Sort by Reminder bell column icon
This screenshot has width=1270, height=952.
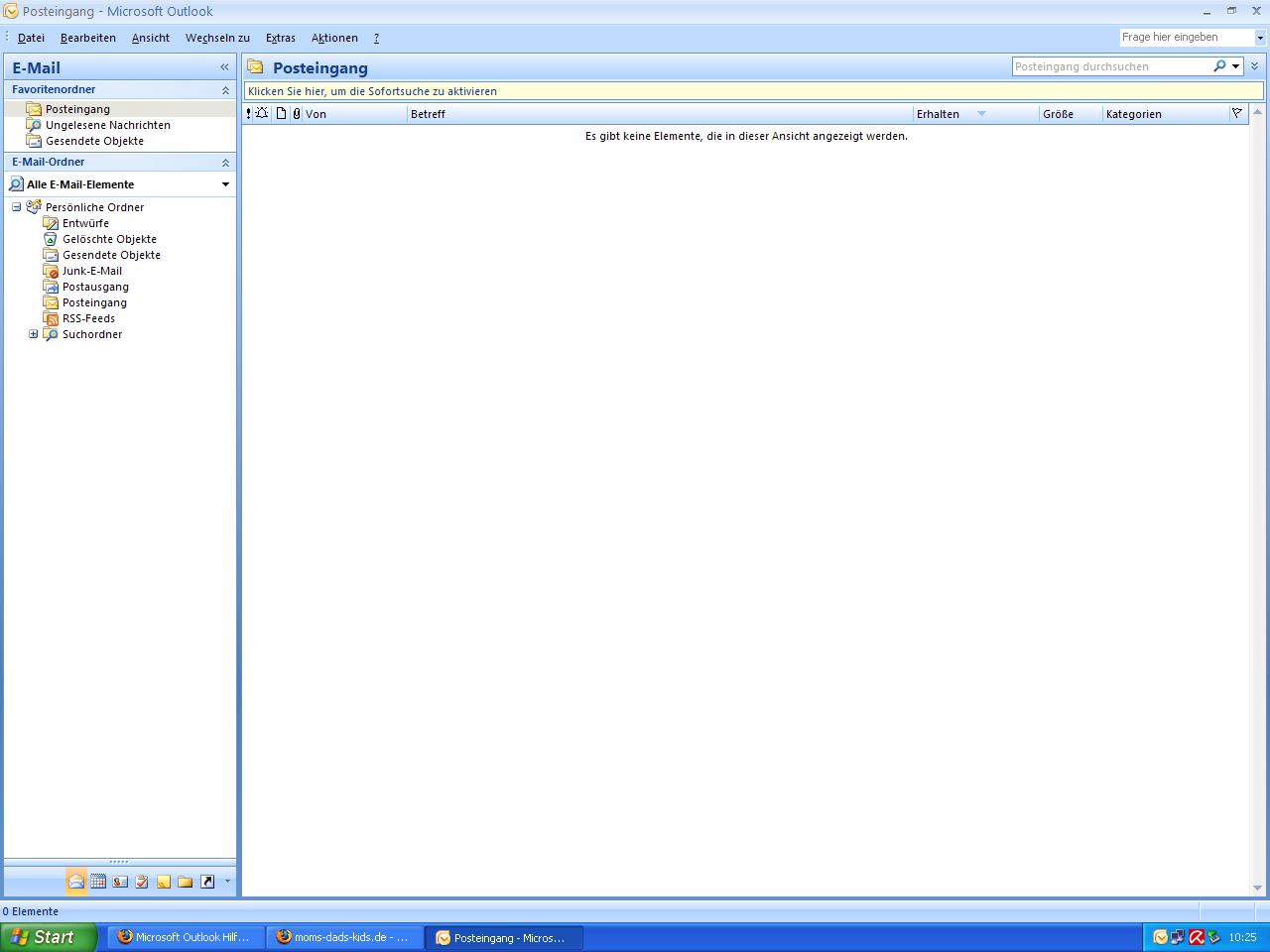tap(262, 114)
